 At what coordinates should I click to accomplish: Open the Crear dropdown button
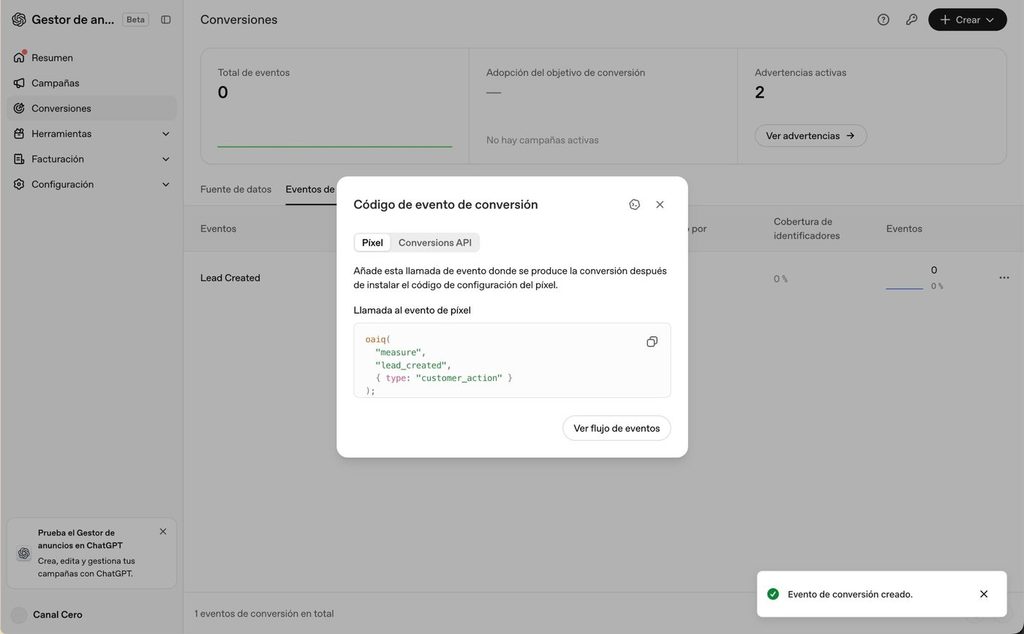pyautogui.click(x=967, y=20)
